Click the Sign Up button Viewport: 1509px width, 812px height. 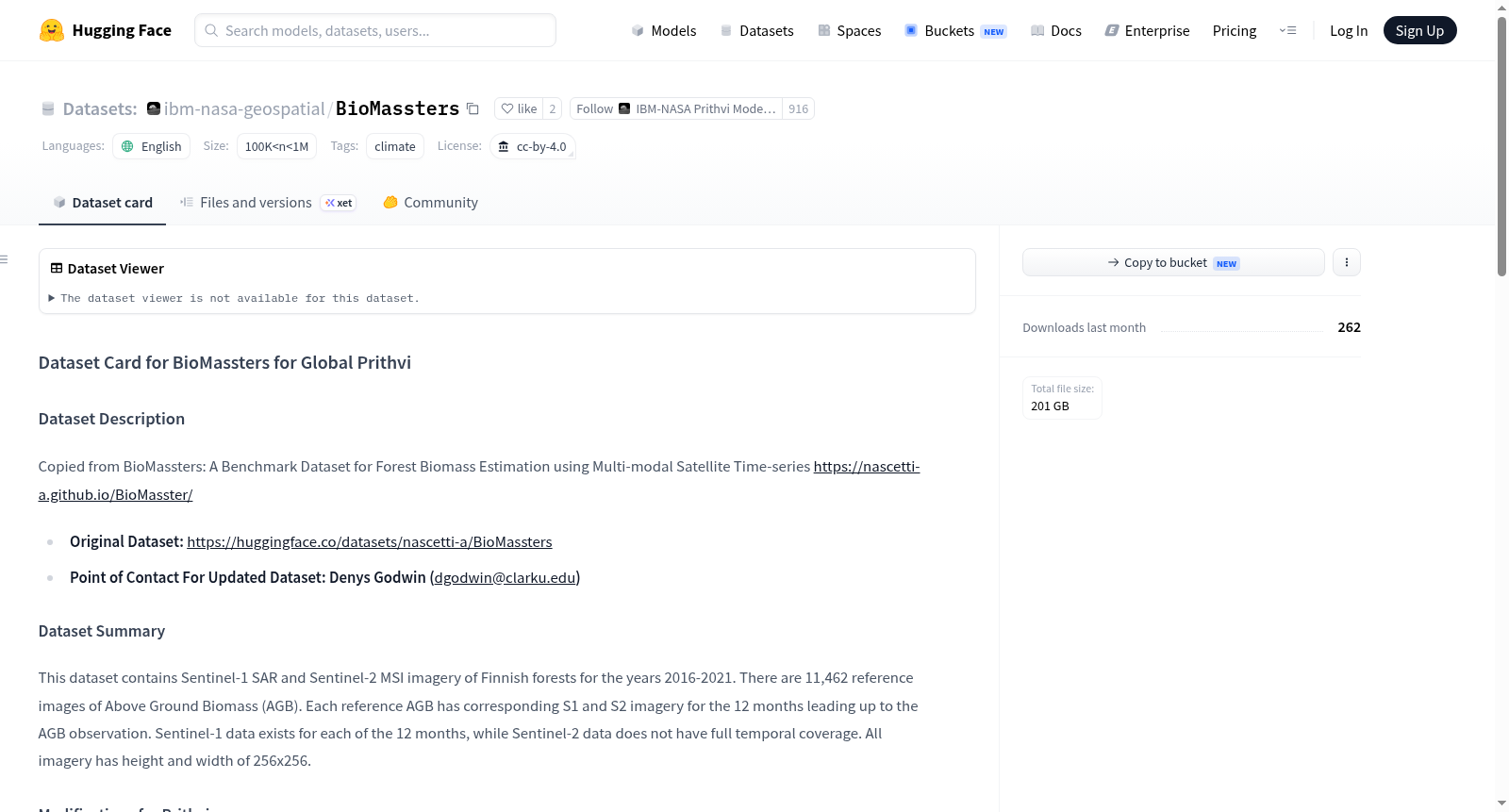[x=1419, y=30]
